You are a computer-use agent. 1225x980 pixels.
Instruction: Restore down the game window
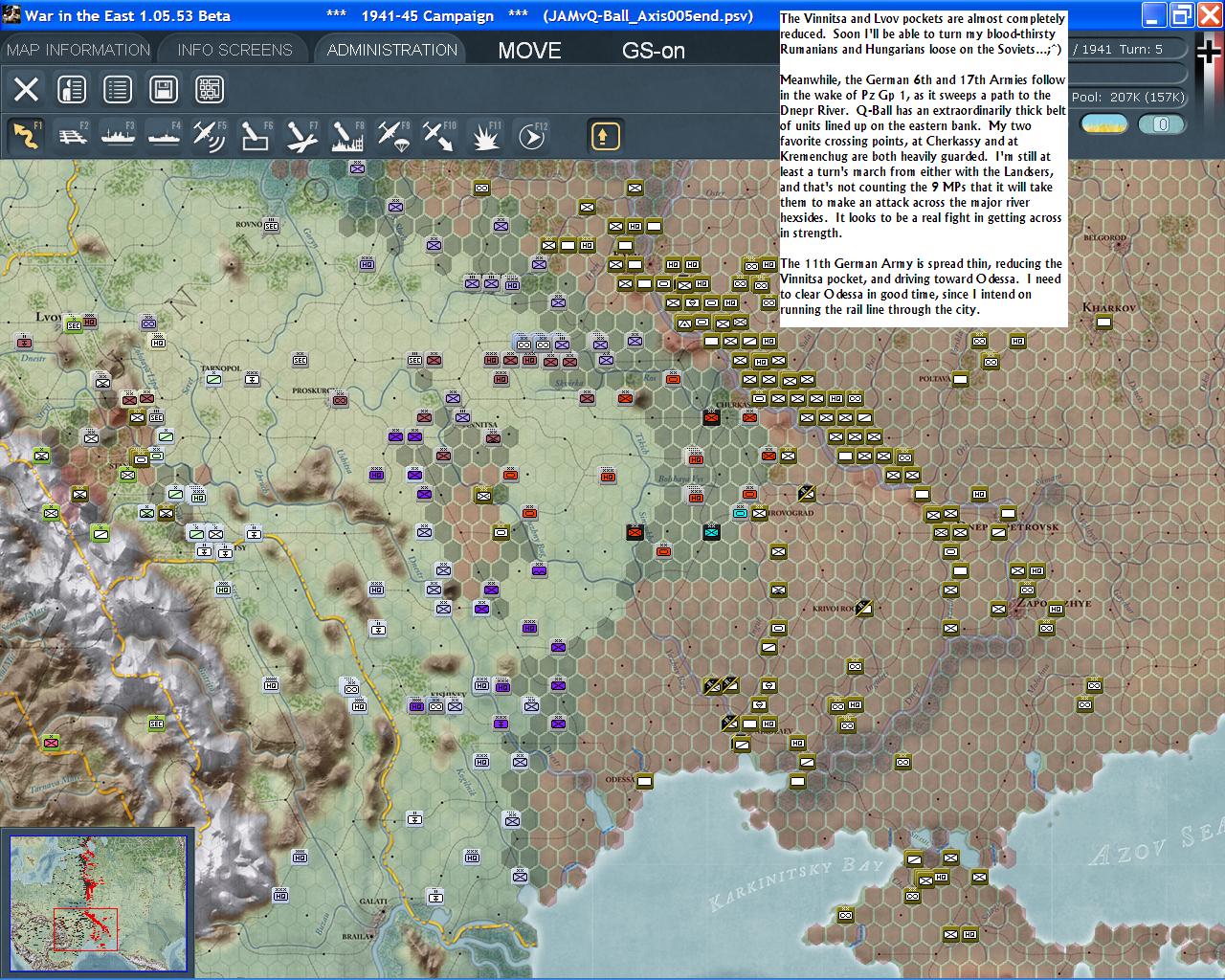1184,14
